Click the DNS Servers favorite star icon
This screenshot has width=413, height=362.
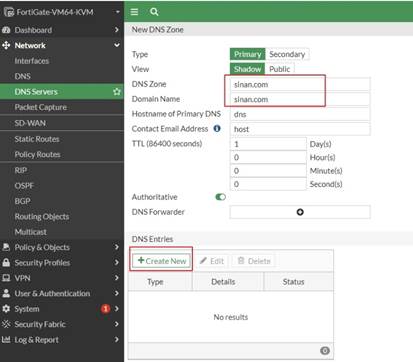[117, 92]
